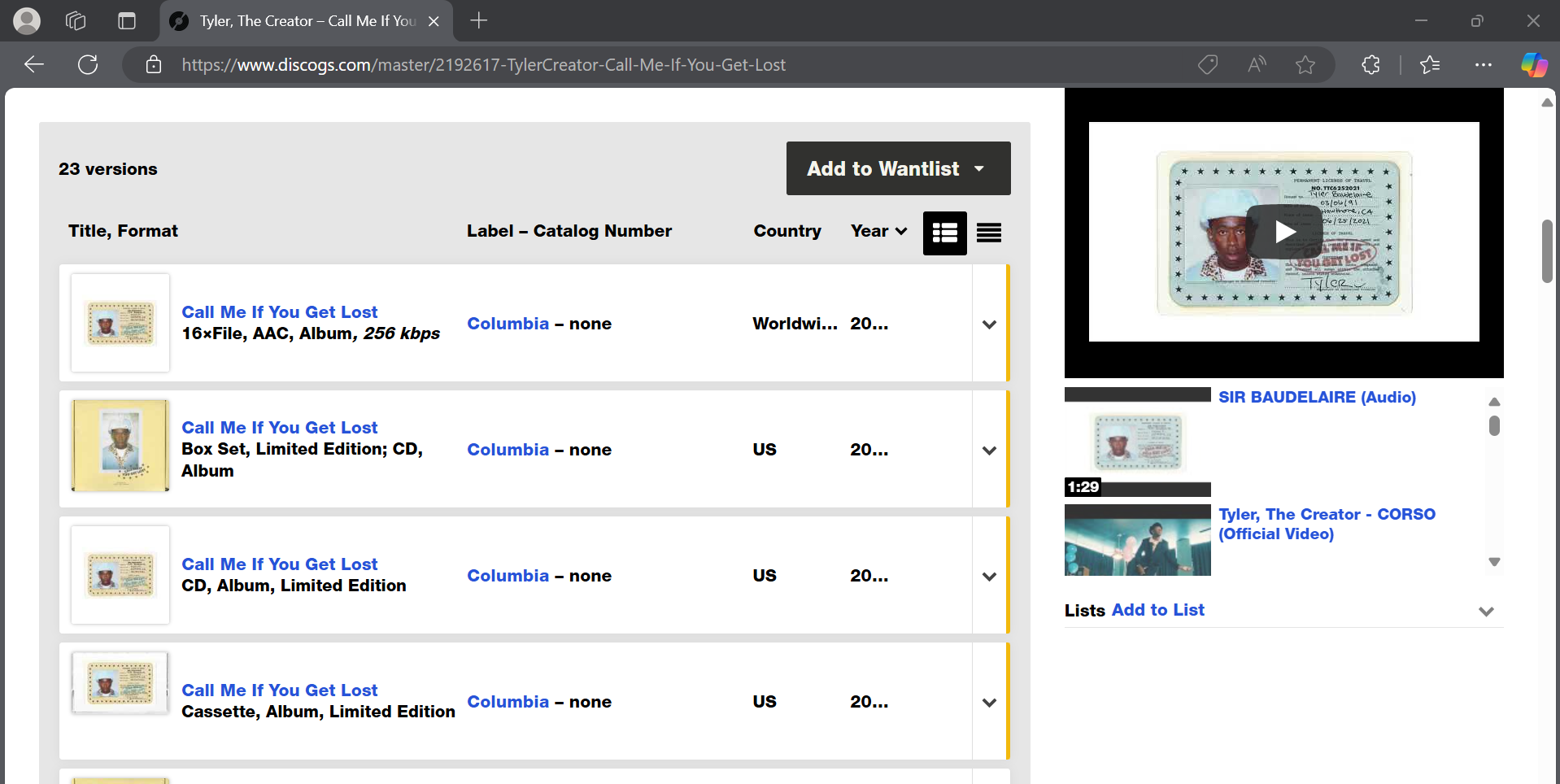The image size is (1560, 784).
Task: Open the 16×File AAC release title link
Action: pos(279,312)
